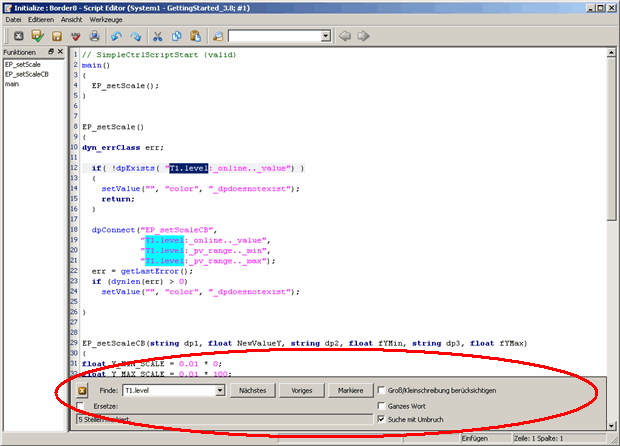The width and height of the screenshot is (620, 446).
Task: Click the save script icon
Action: pos(55,36)
